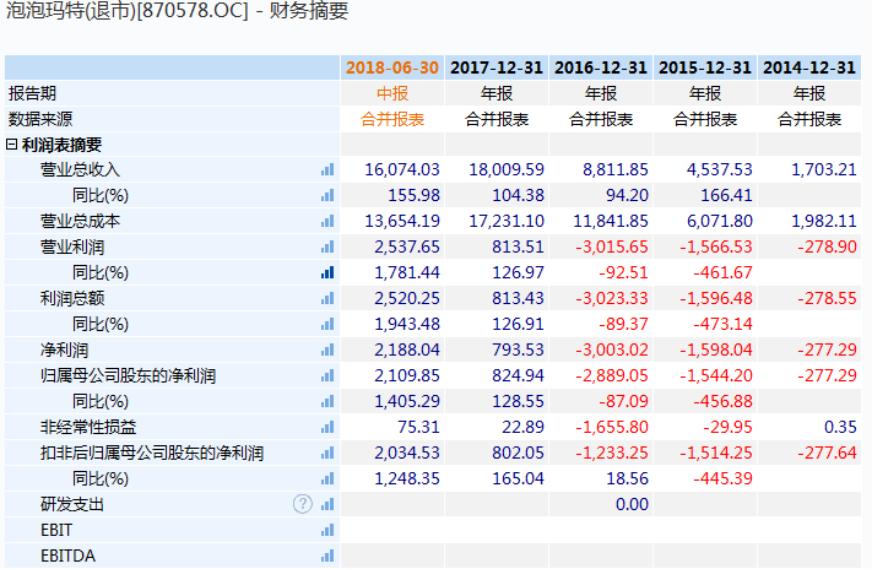Open chart icon for 净利润 row
This screenshot has width=873, height=570.
tap(327, 350)
